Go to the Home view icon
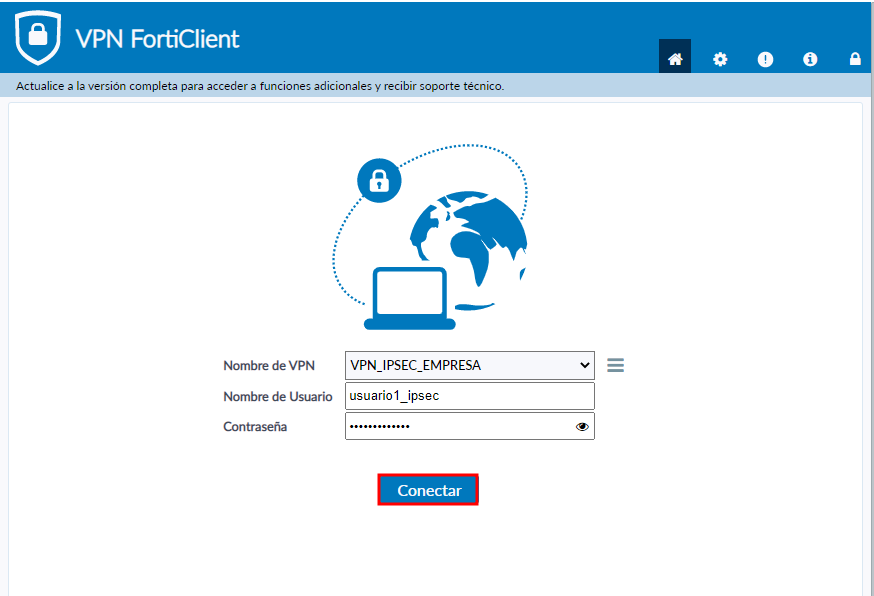The width and height of the screenshot is (874, 596). pos(675,59)
